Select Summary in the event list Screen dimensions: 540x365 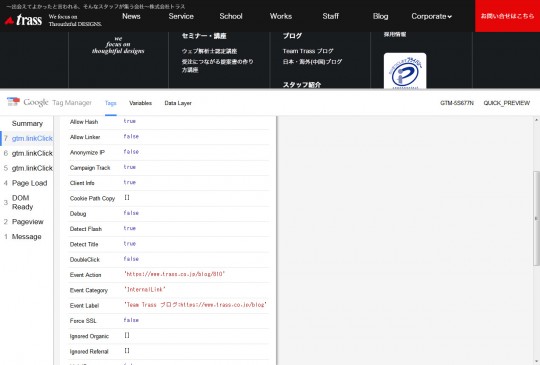coord(27,123)
